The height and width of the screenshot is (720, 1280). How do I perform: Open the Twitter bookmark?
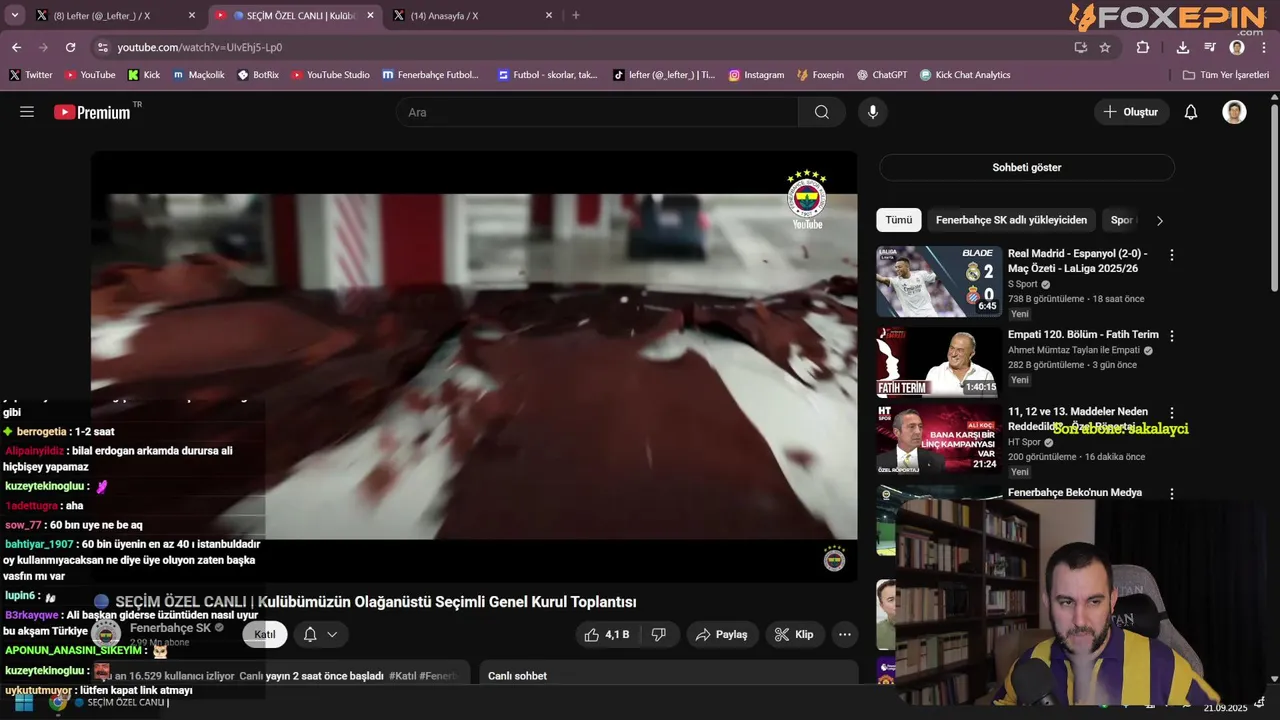point(31,75)
